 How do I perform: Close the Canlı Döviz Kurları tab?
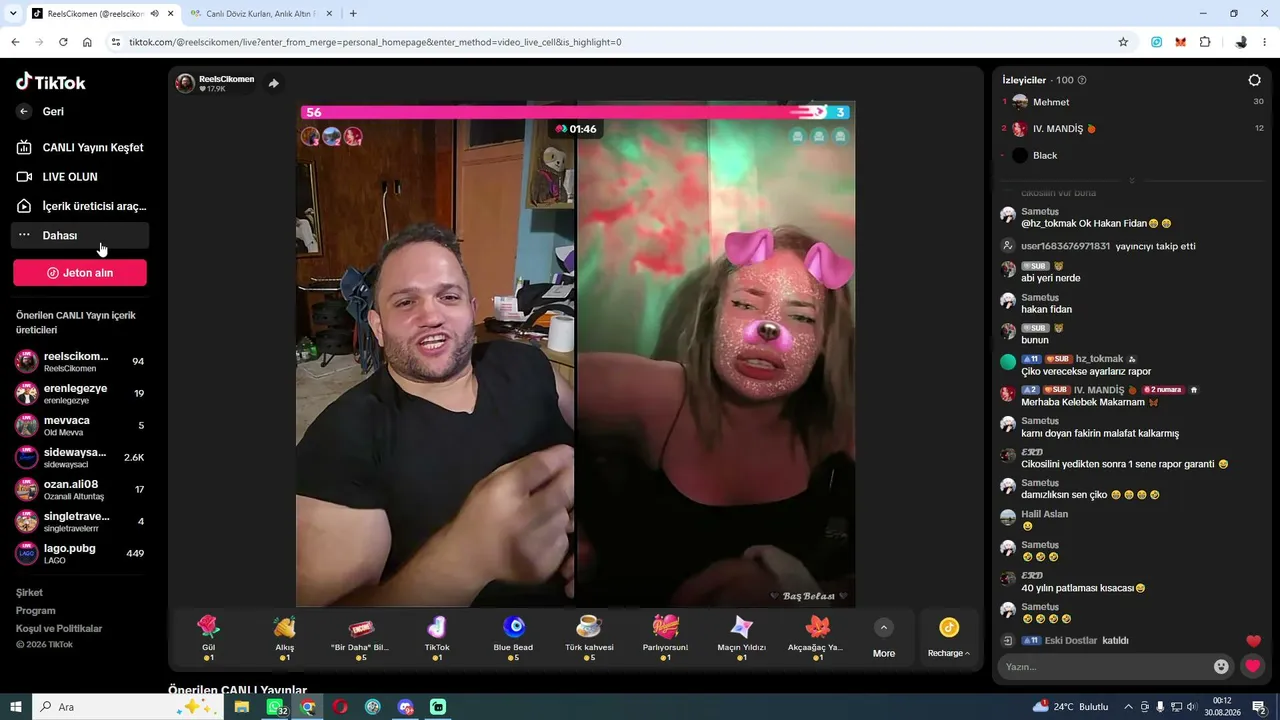(x=328, y=14)
